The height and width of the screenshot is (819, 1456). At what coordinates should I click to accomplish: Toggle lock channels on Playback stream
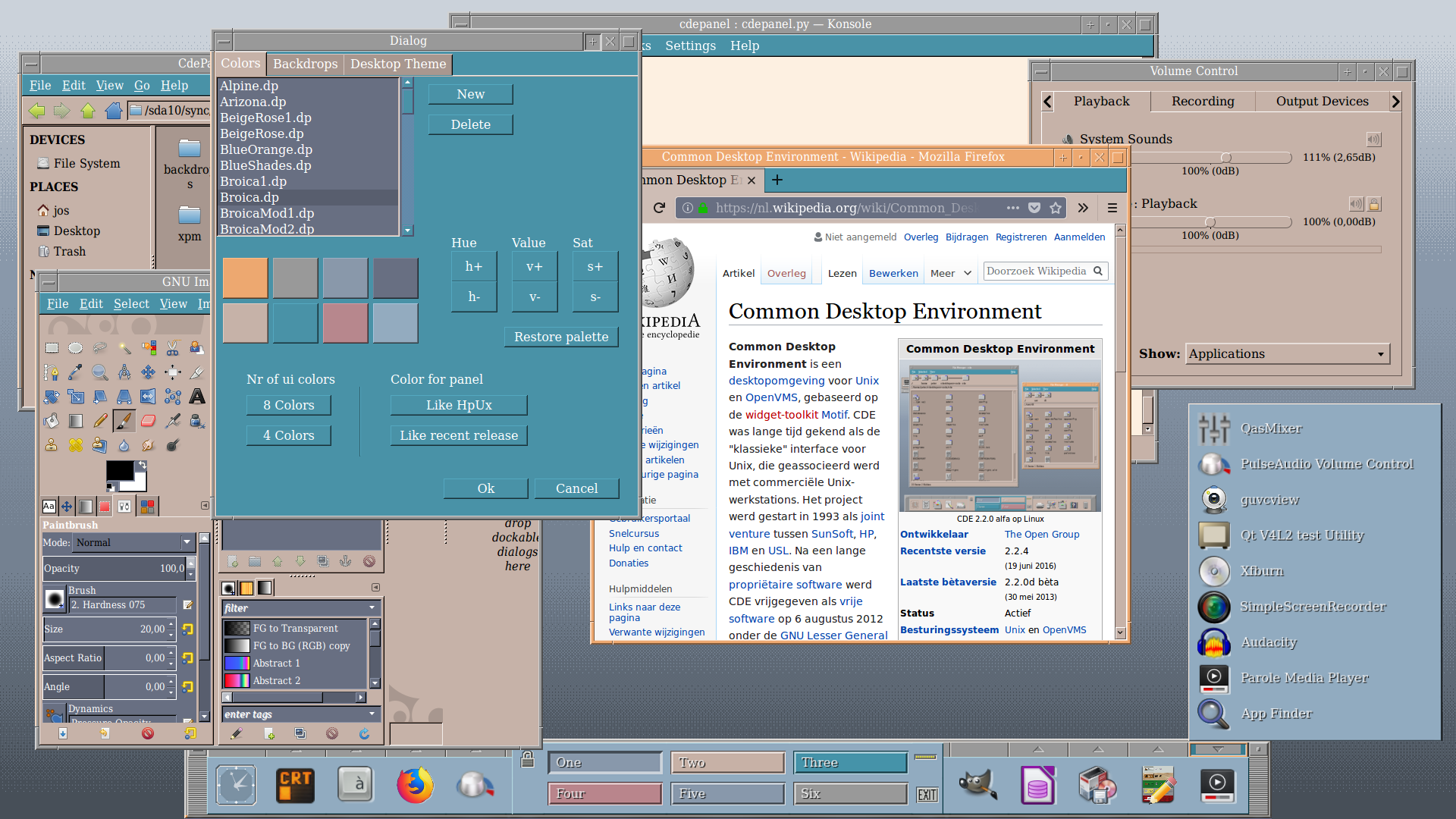(x=1374, y=204)
